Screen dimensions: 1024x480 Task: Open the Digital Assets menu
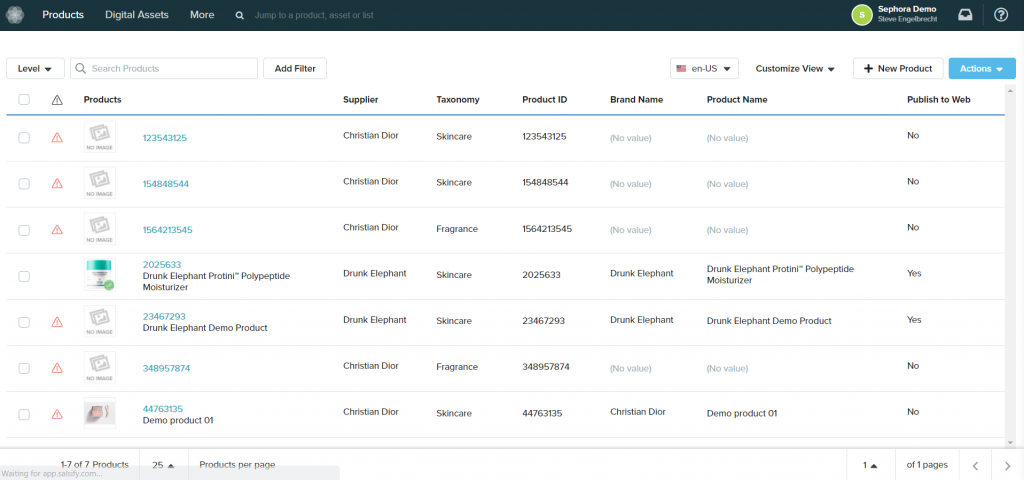point(138,15)
